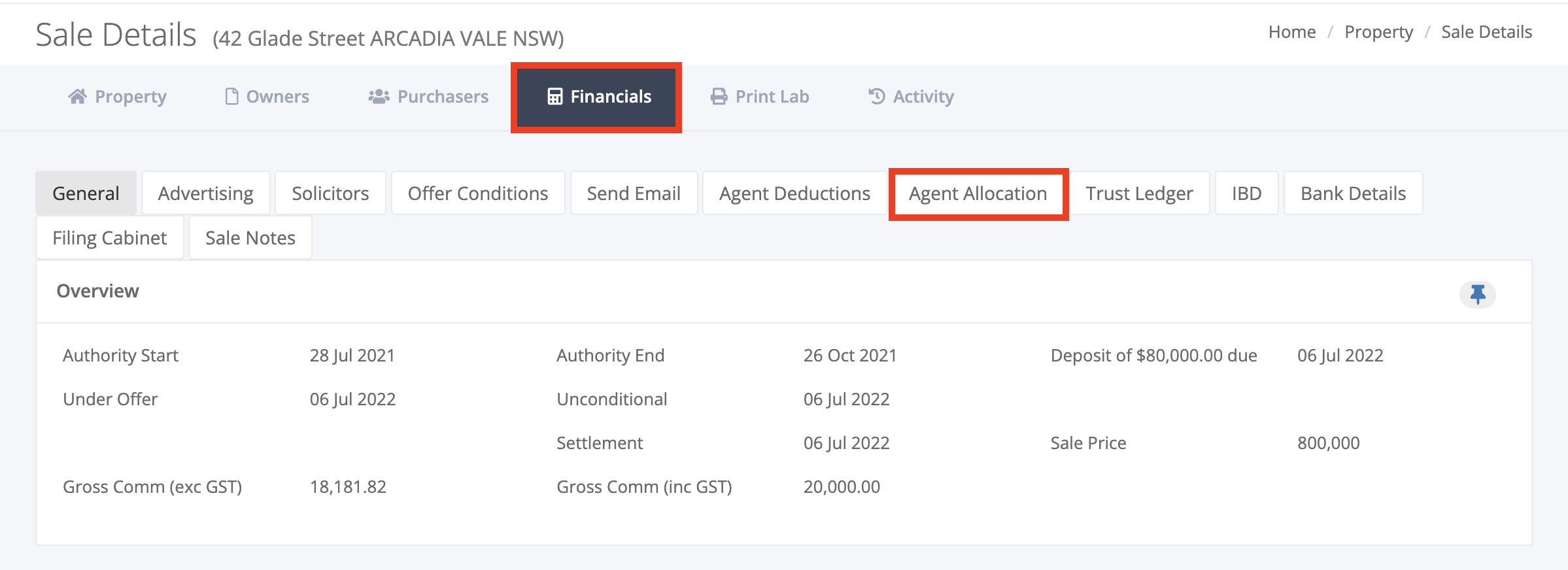View the Trust Ledger tab

point(1139,193)
